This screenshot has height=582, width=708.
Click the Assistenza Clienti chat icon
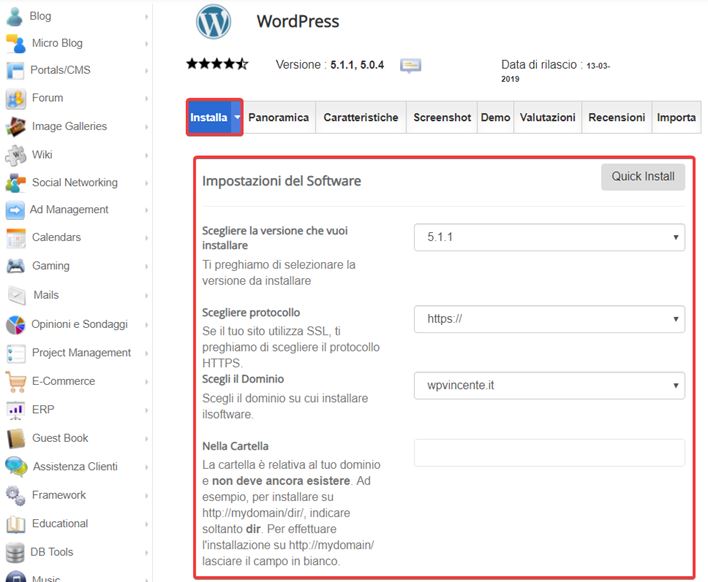[16, 467]
